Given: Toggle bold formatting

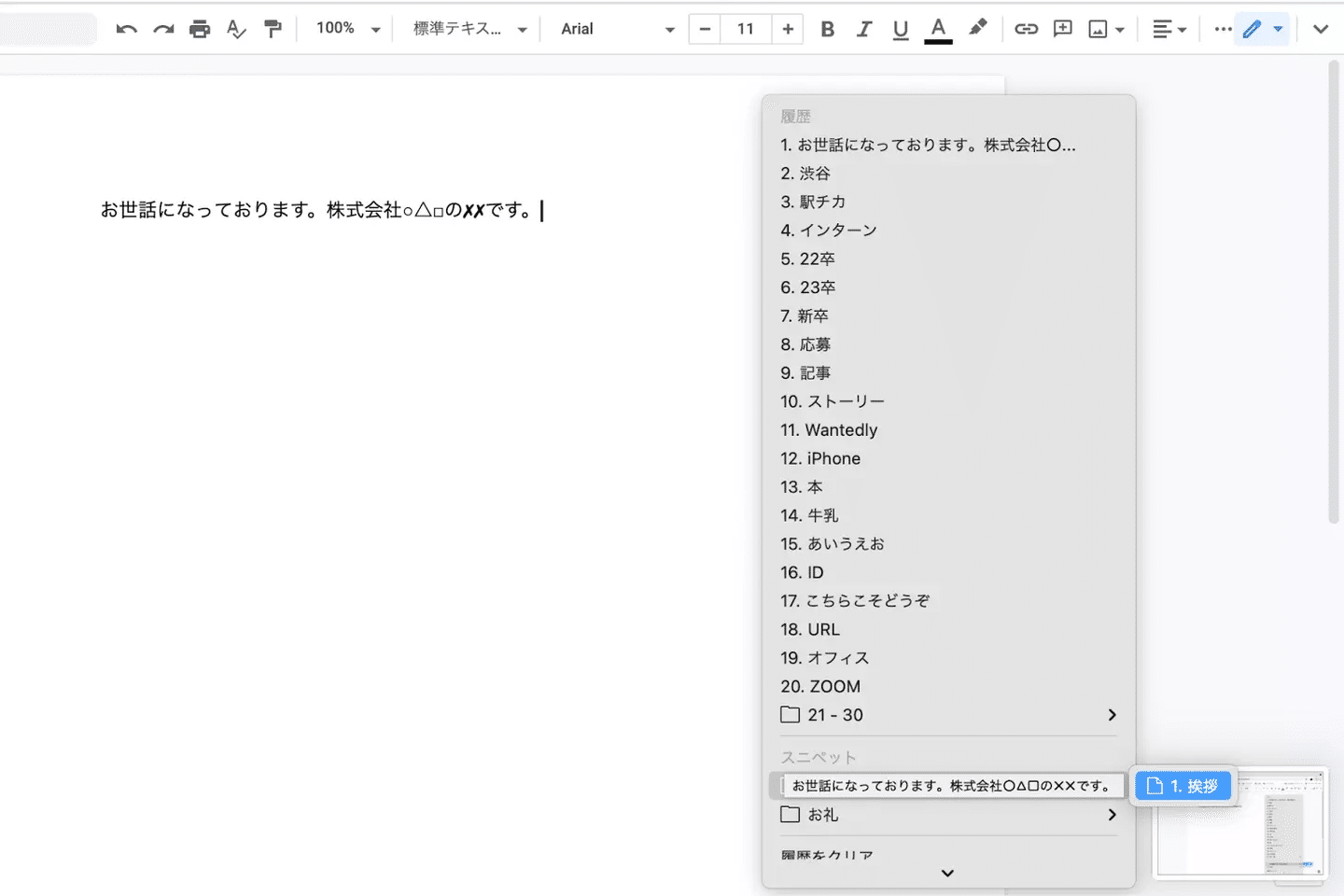Looking at the screenshot, I should pyautogui.click(x=827, y=29).
